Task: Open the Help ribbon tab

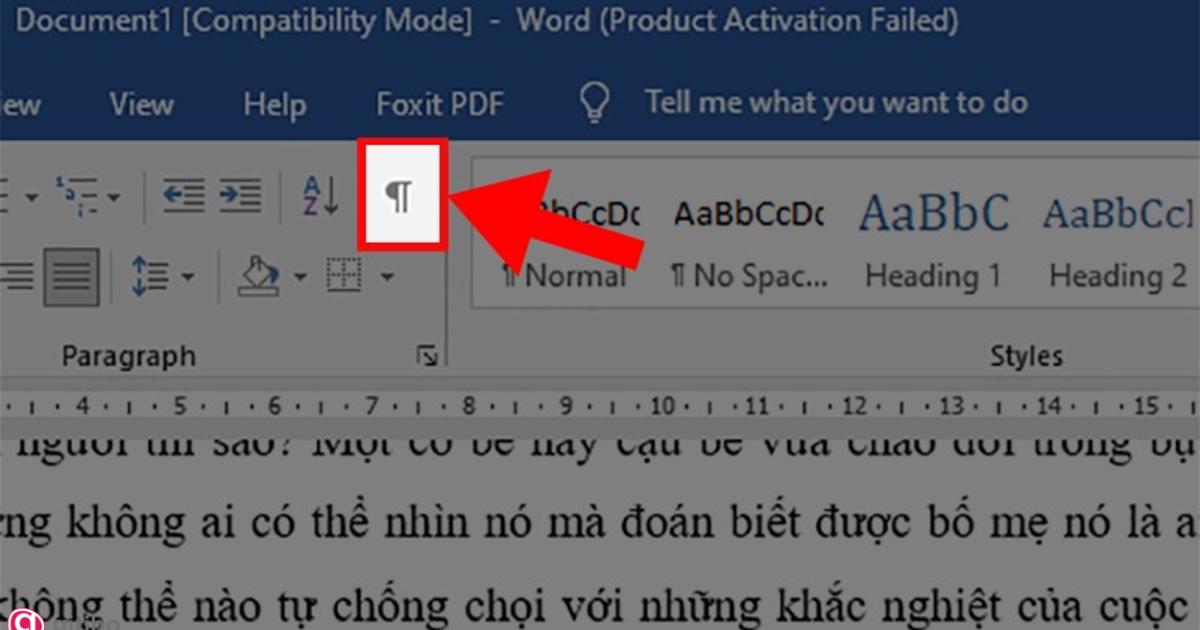Action: [274, 102]
